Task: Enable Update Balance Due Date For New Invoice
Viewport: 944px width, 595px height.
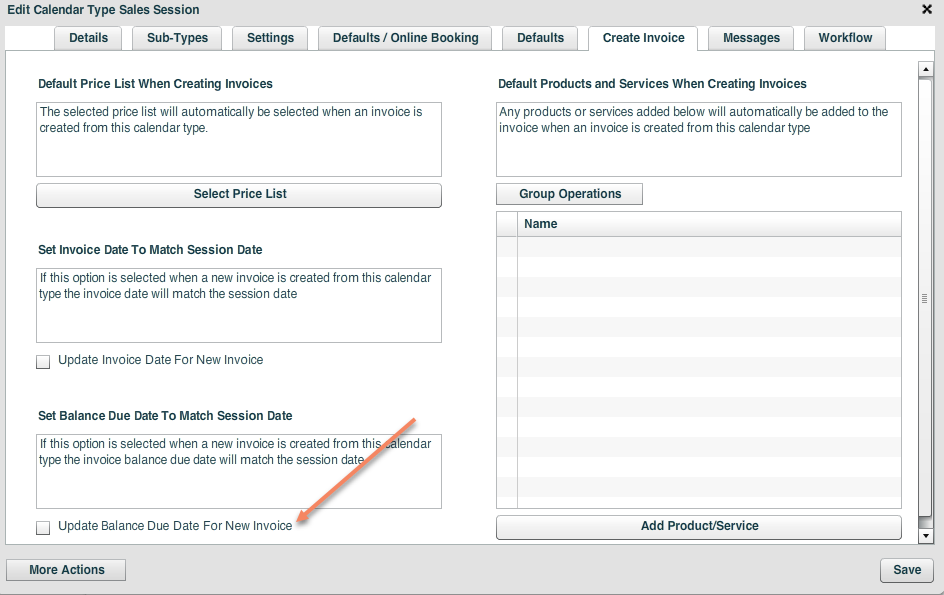Action: coord(43,527)
